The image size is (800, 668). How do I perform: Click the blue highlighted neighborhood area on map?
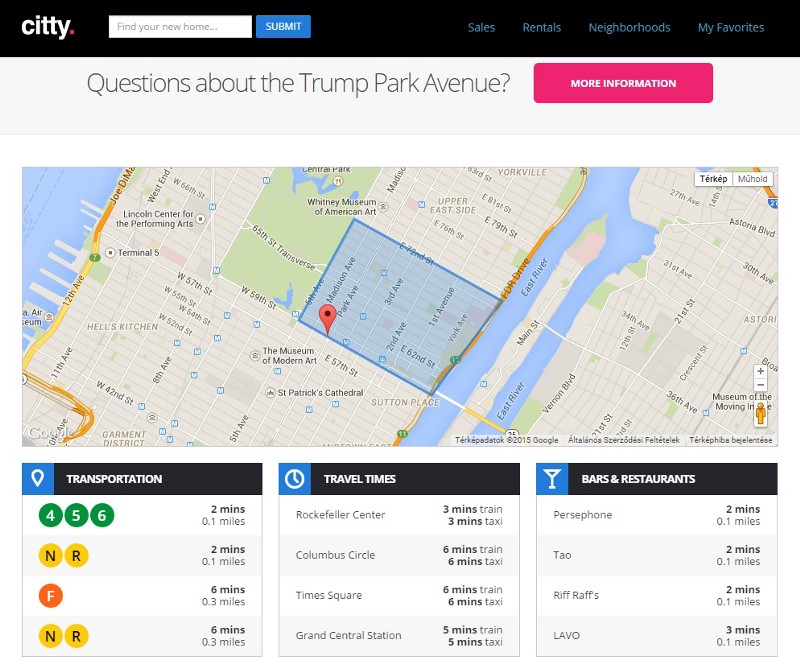pos(403,309)
